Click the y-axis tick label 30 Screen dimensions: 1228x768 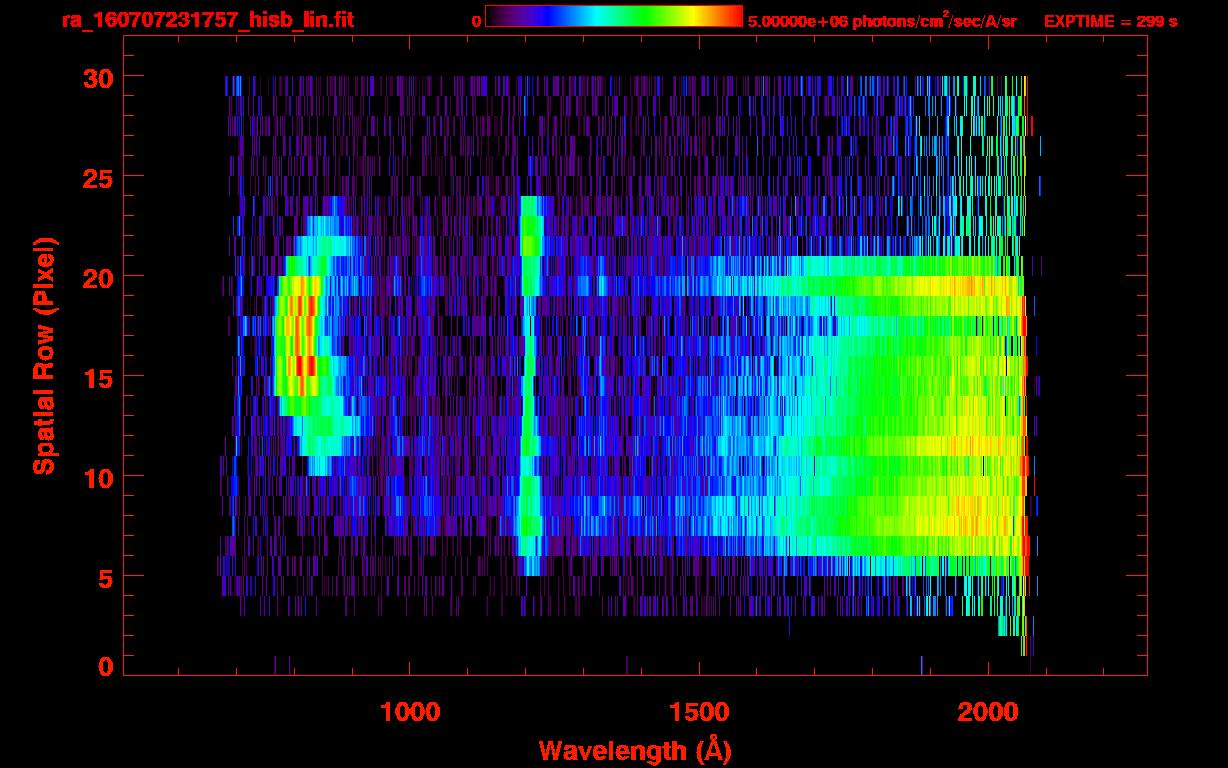click(100, 77)
